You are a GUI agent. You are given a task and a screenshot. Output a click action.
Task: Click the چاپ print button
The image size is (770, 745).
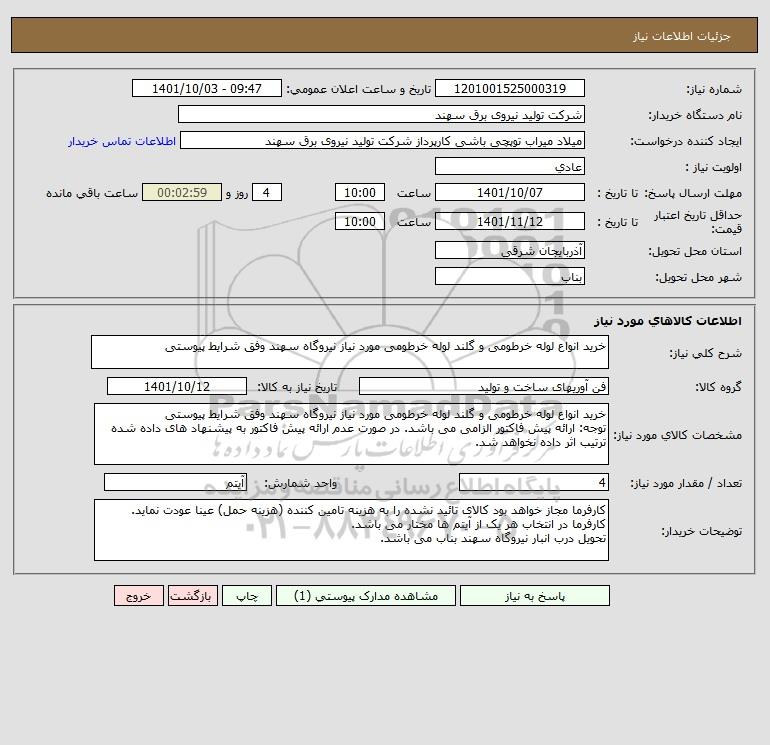pyautogui.click(x=247, y=596)
